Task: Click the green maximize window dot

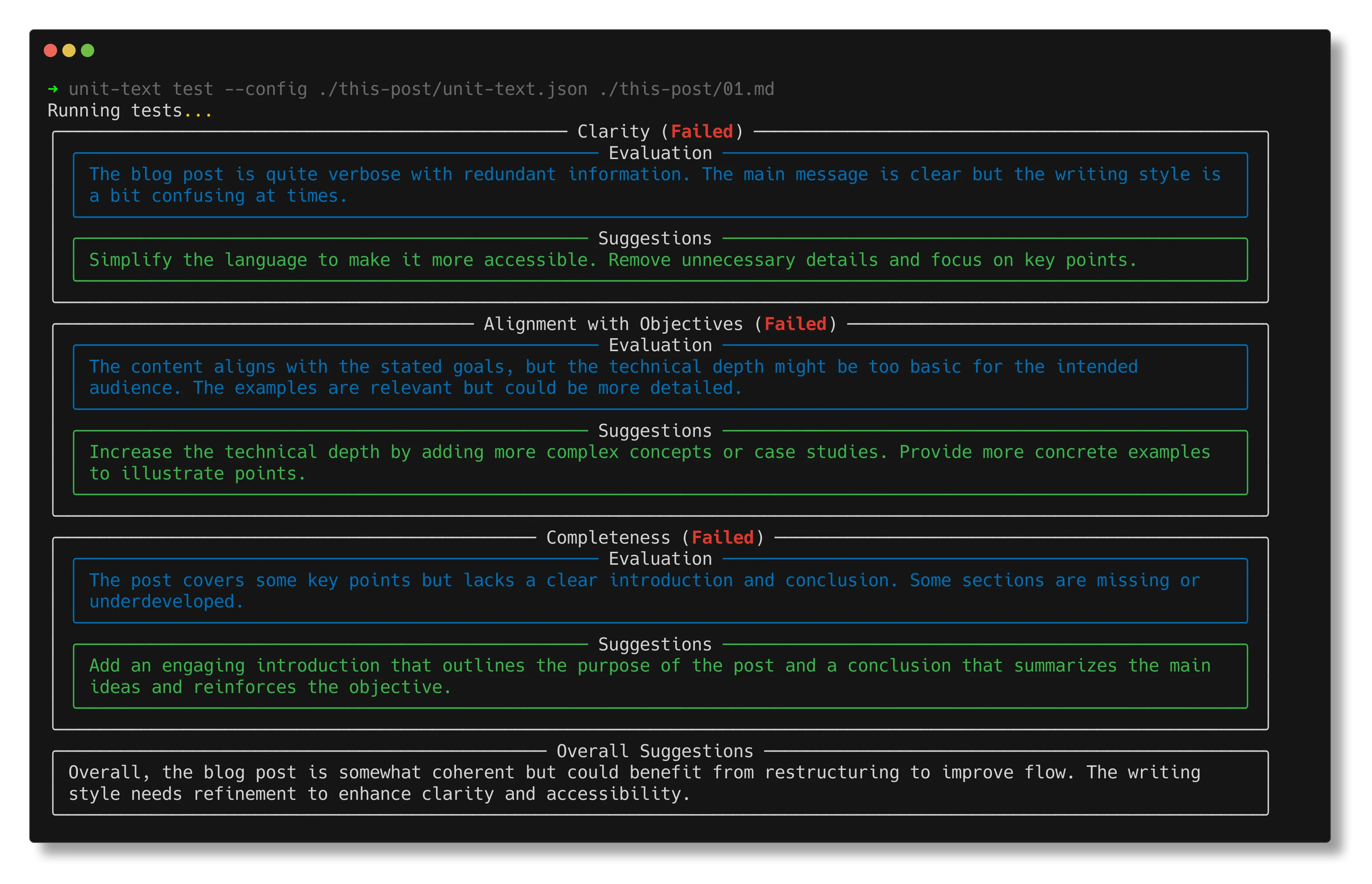Action: tap(87, 50)
